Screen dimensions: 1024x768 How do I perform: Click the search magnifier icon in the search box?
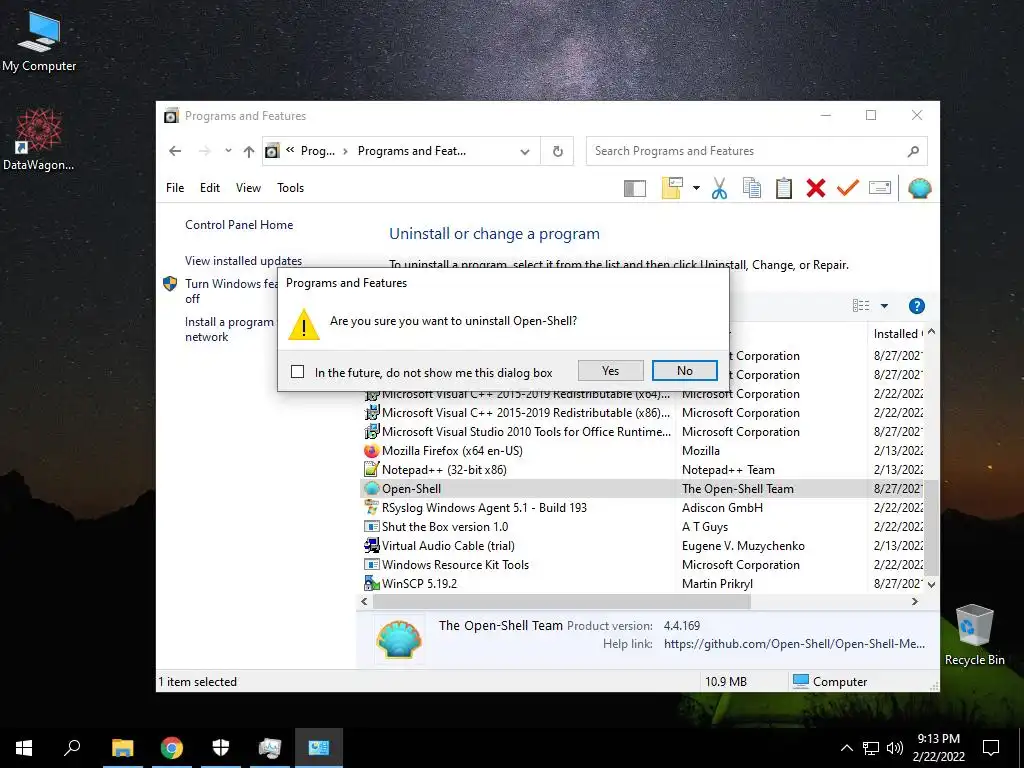tap(913, 152)
